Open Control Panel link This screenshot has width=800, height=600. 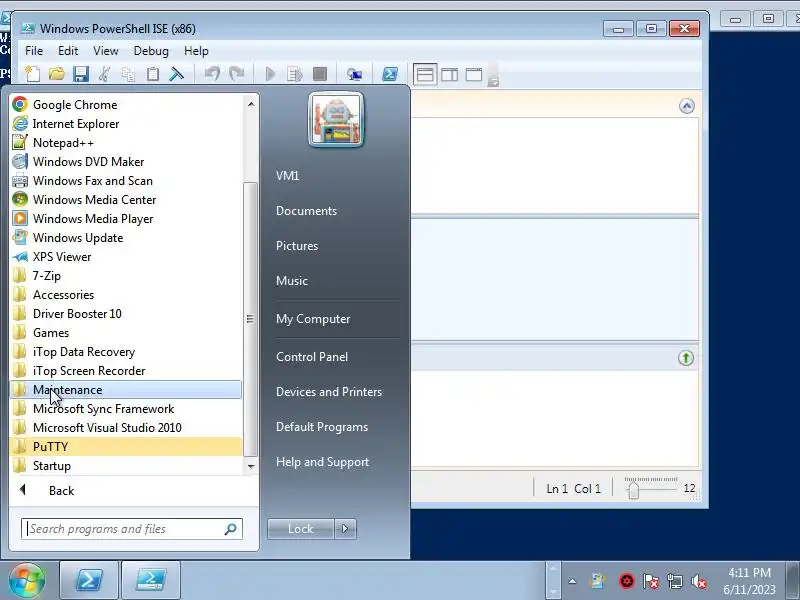pos(312,357)
